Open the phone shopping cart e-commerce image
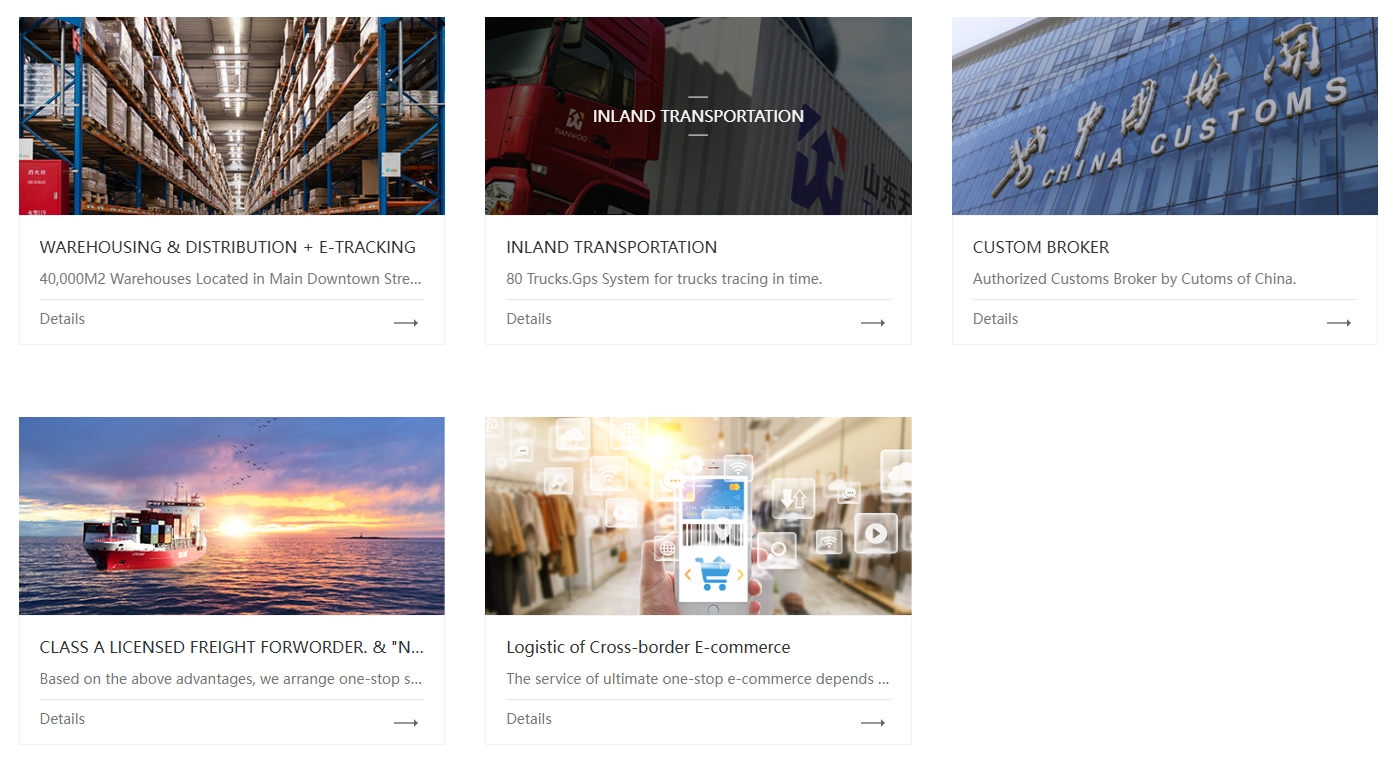 pyautogui.click(x=698, y=516)
